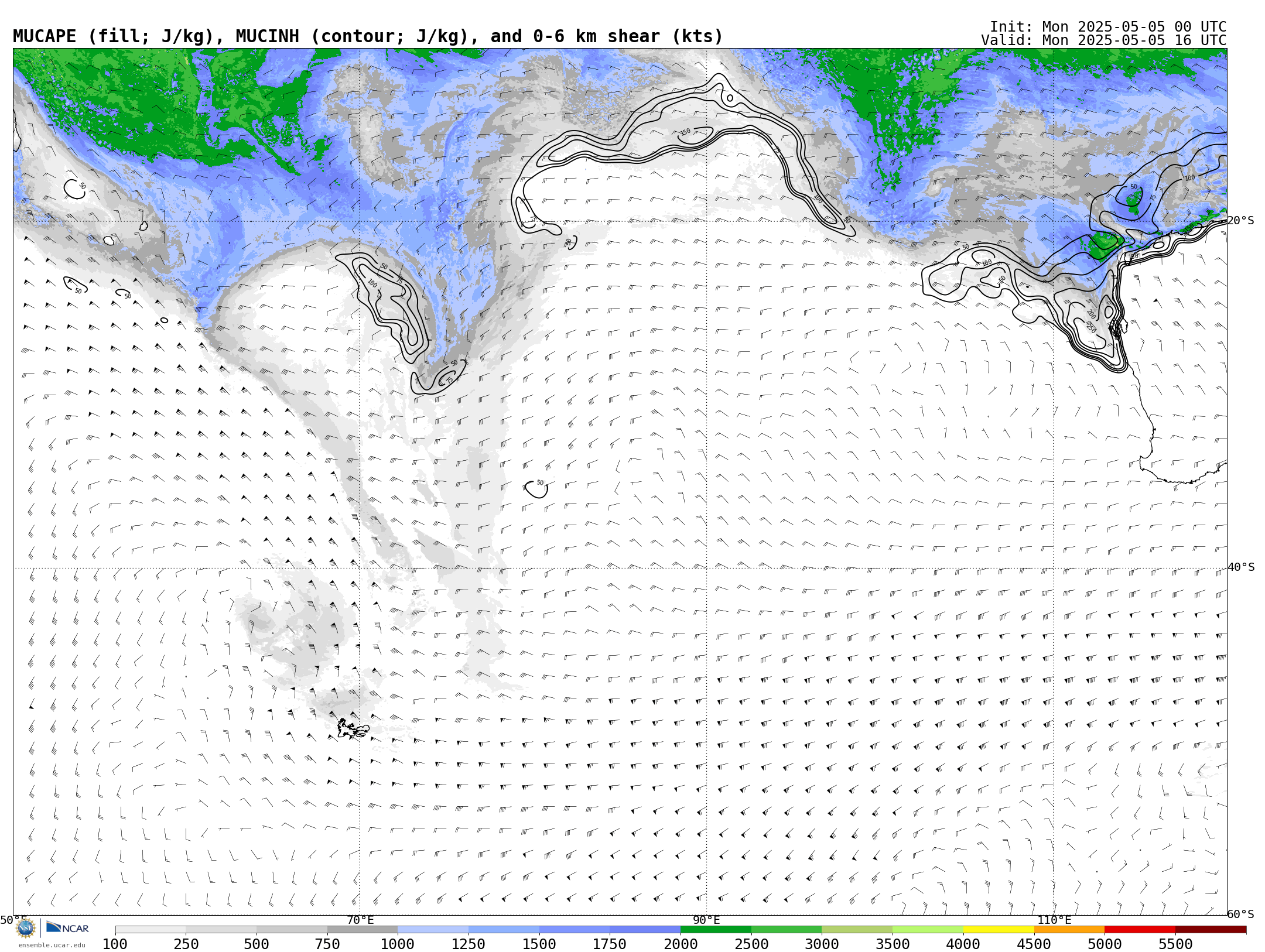The width and height of the screenshot is (1265, 952).
Task: Click the 40°S latitude label
Action: coord(1241,567)
